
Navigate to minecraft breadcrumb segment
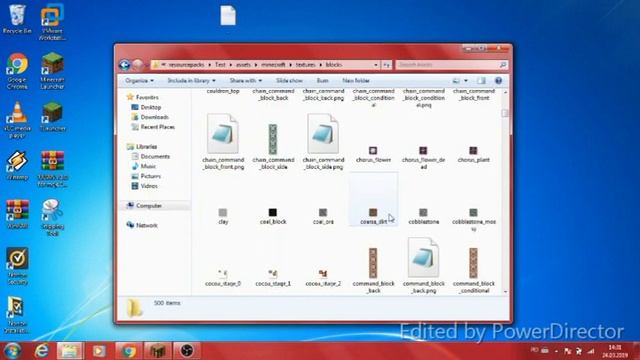click(x=273, y=64)
